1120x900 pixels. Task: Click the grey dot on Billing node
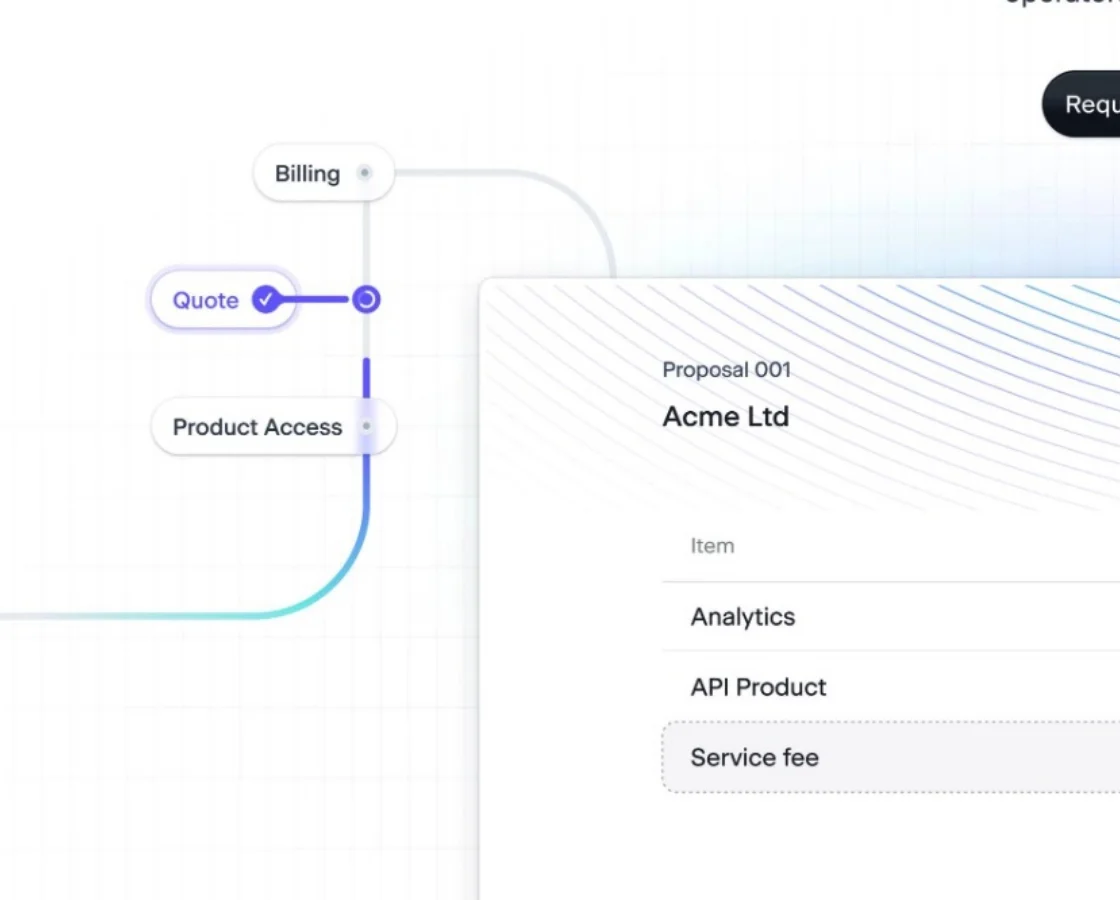point(364,173)
